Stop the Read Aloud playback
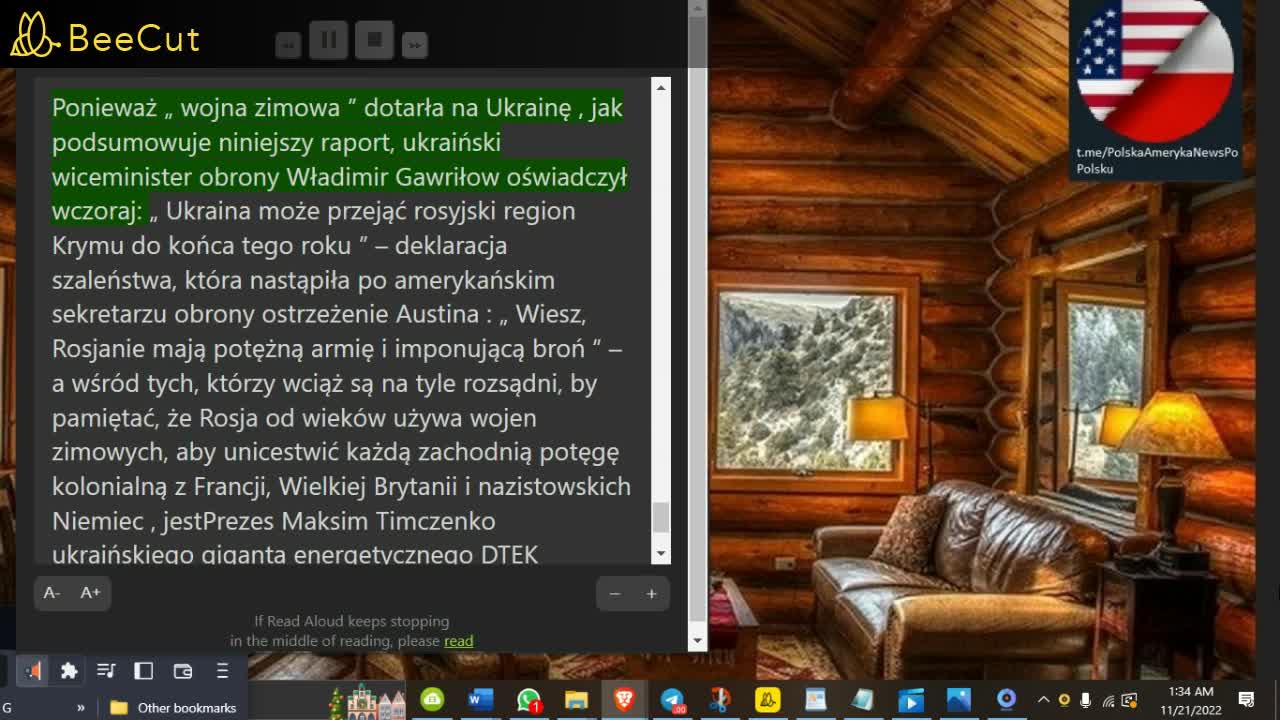The image size is (1280, 720). (375, 41)
